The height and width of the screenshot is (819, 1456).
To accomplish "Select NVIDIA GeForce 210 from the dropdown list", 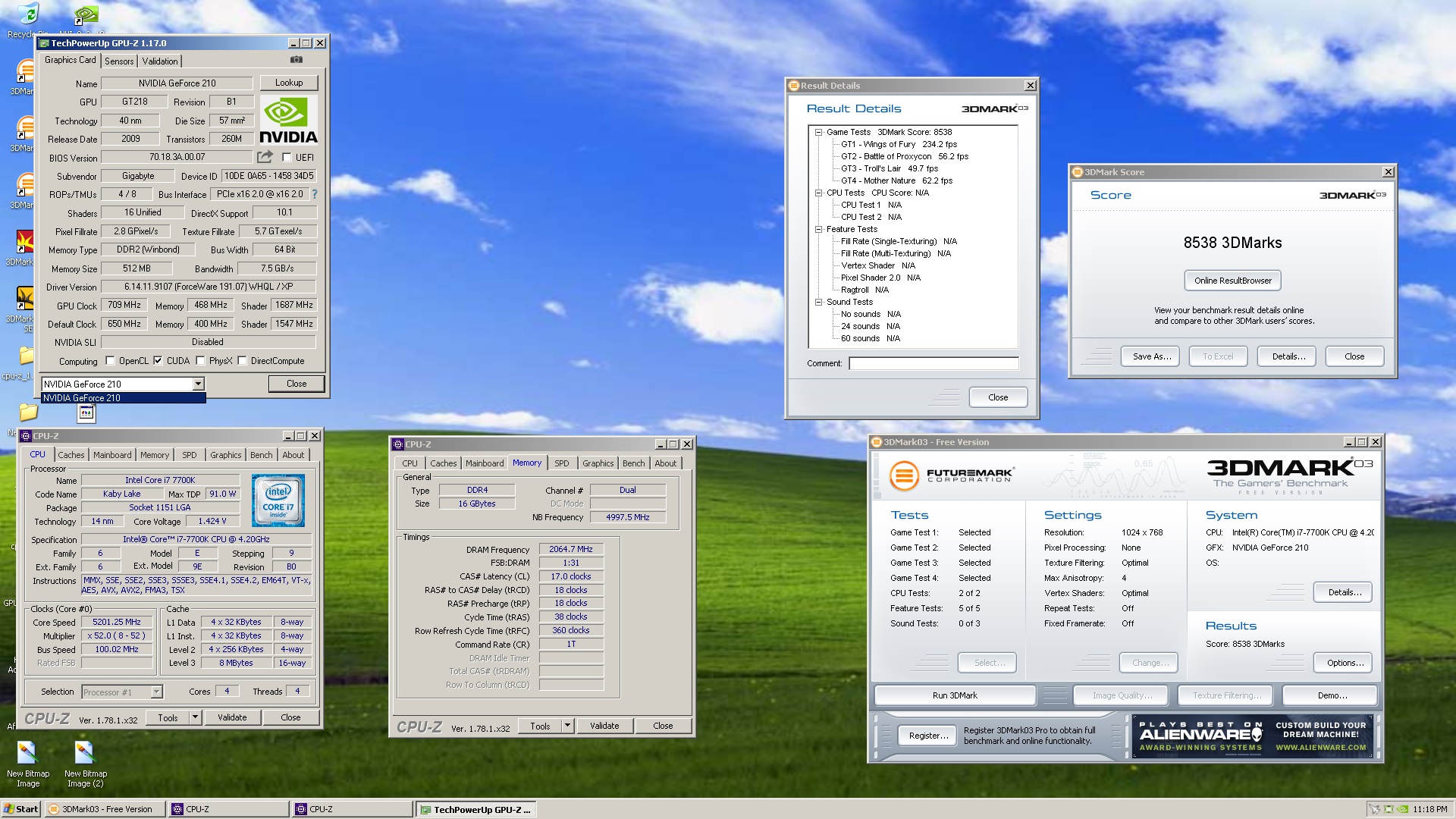I will pyautogui.click(x=123, y=398).
